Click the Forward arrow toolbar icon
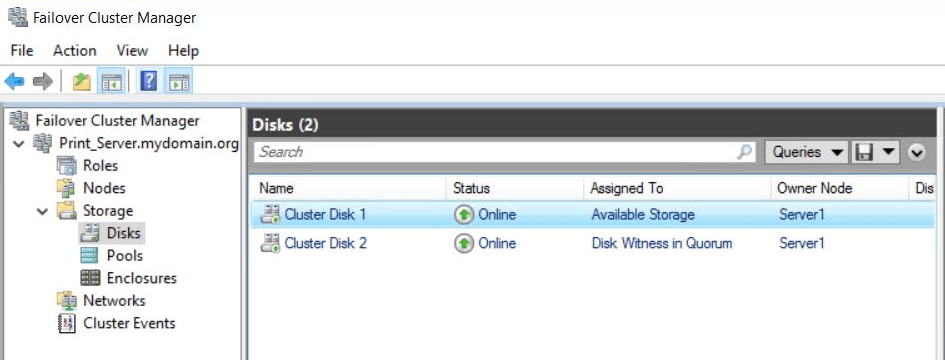The image size is (945, 360). point(43,81)
